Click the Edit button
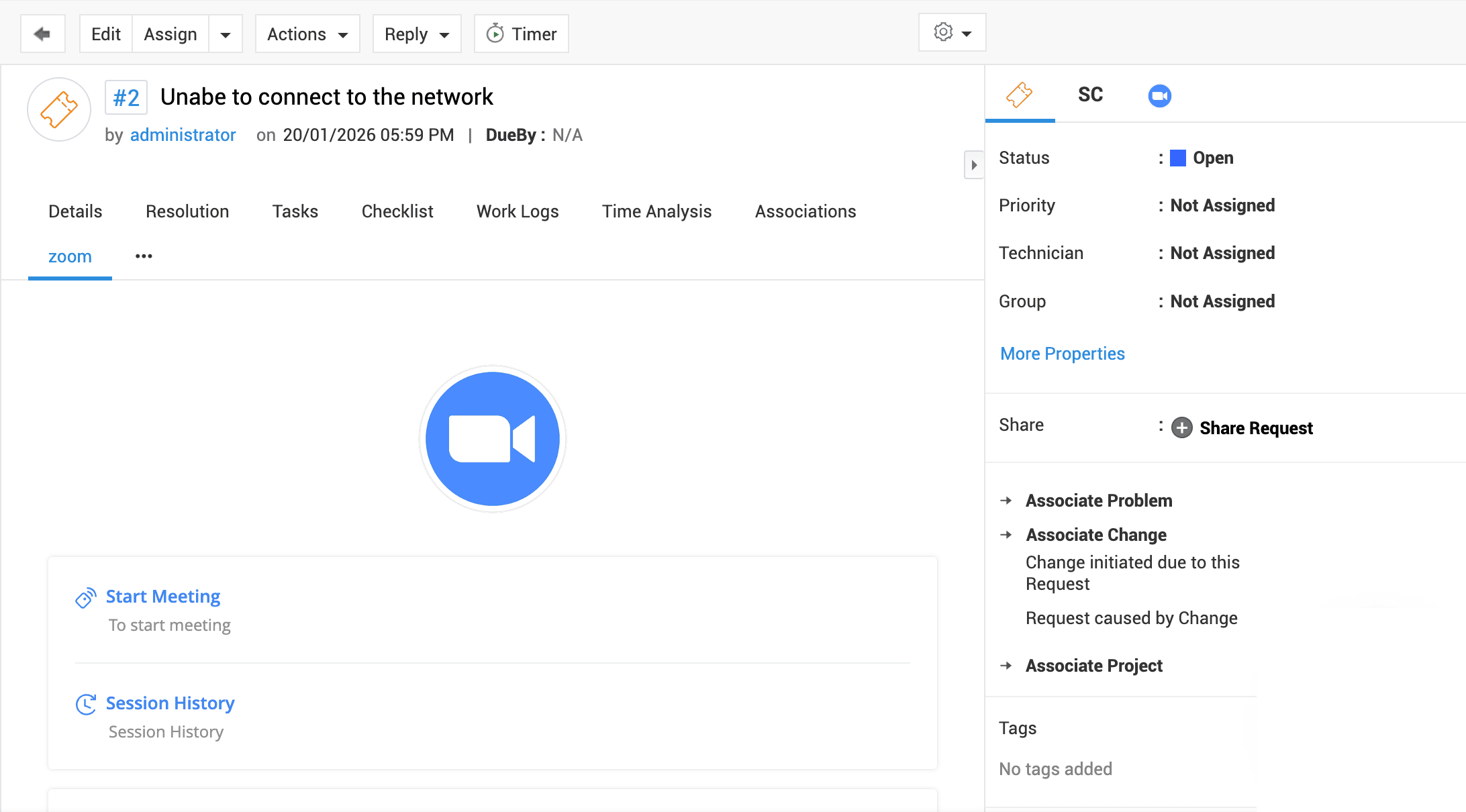Image resolution: width=1466 pixels, height=812 pixels. [x=106, y=34]
